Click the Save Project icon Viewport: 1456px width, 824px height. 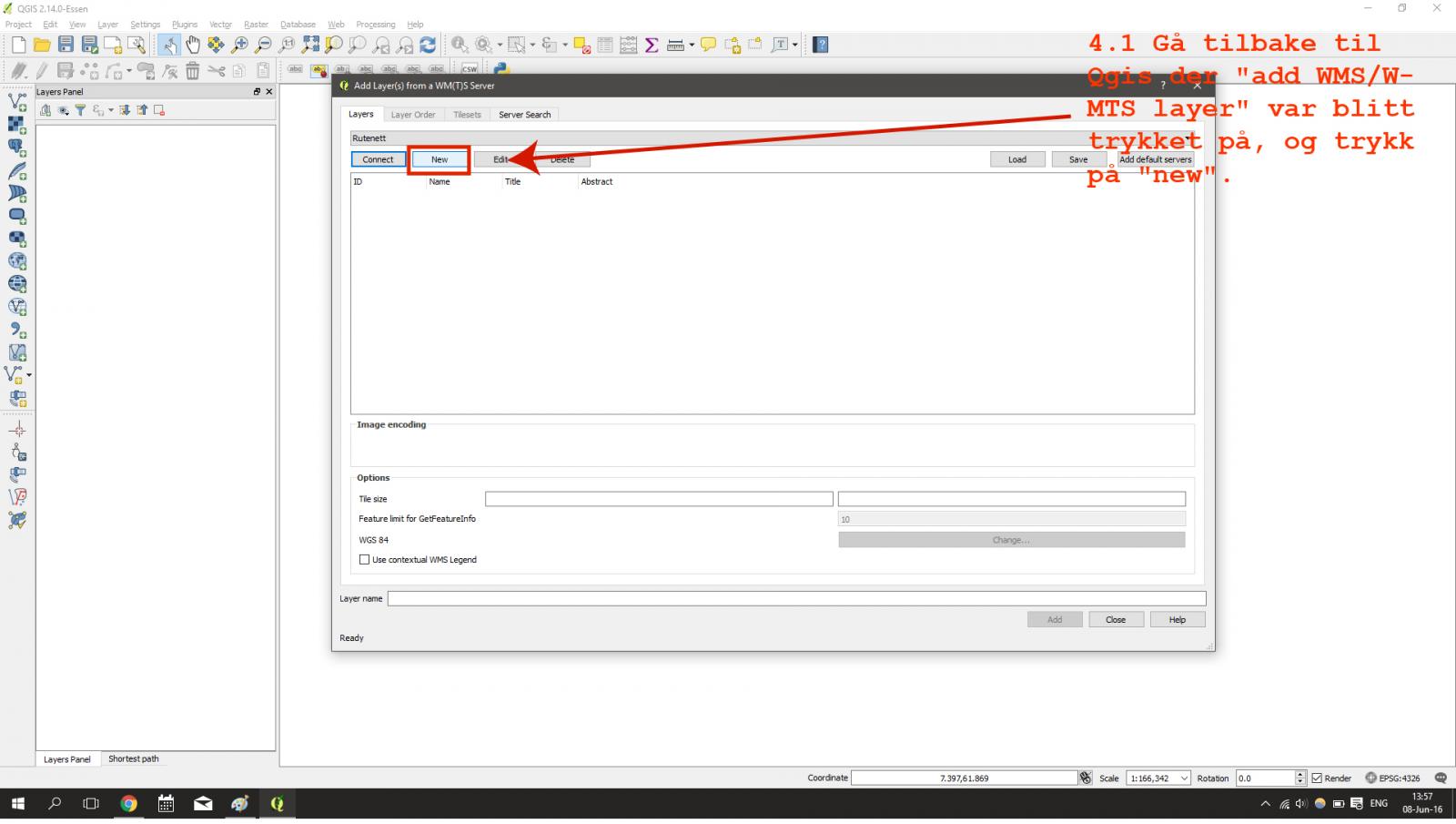coord(66,45)
